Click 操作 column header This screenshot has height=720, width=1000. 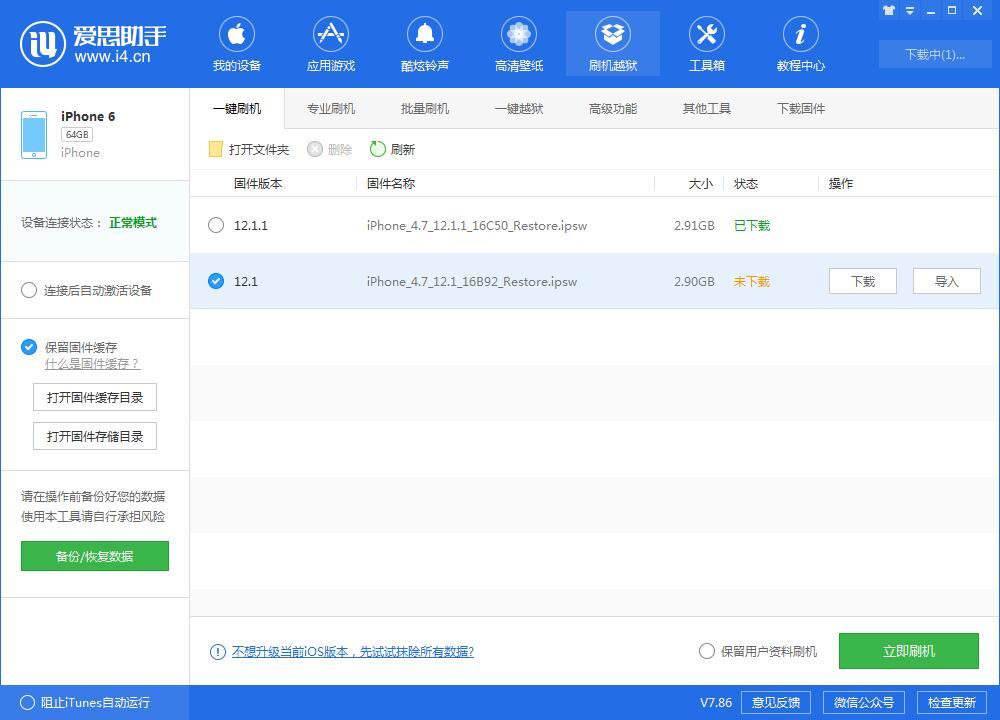841,184
